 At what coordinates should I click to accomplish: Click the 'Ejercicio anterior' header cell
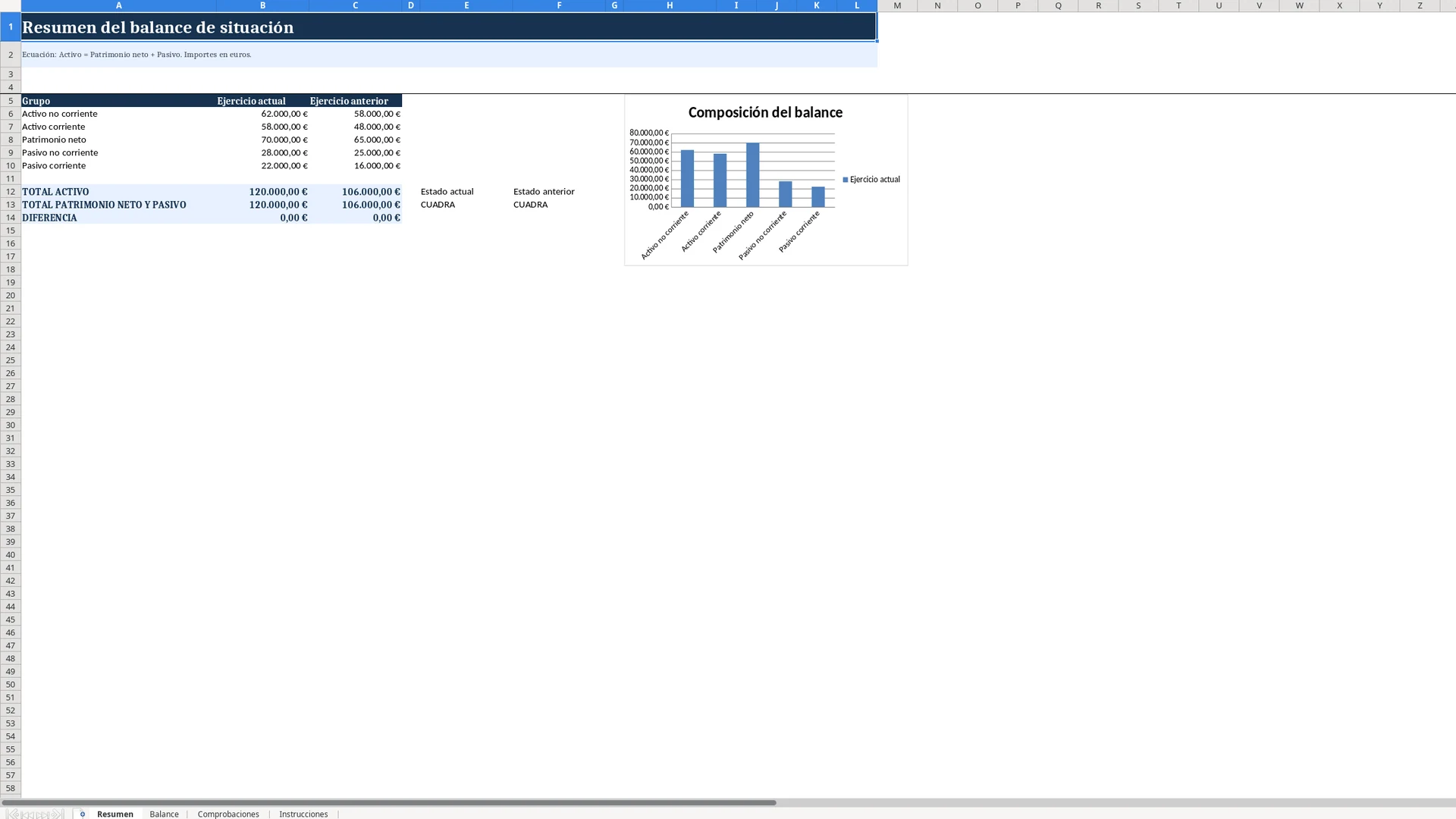[356, 101]
